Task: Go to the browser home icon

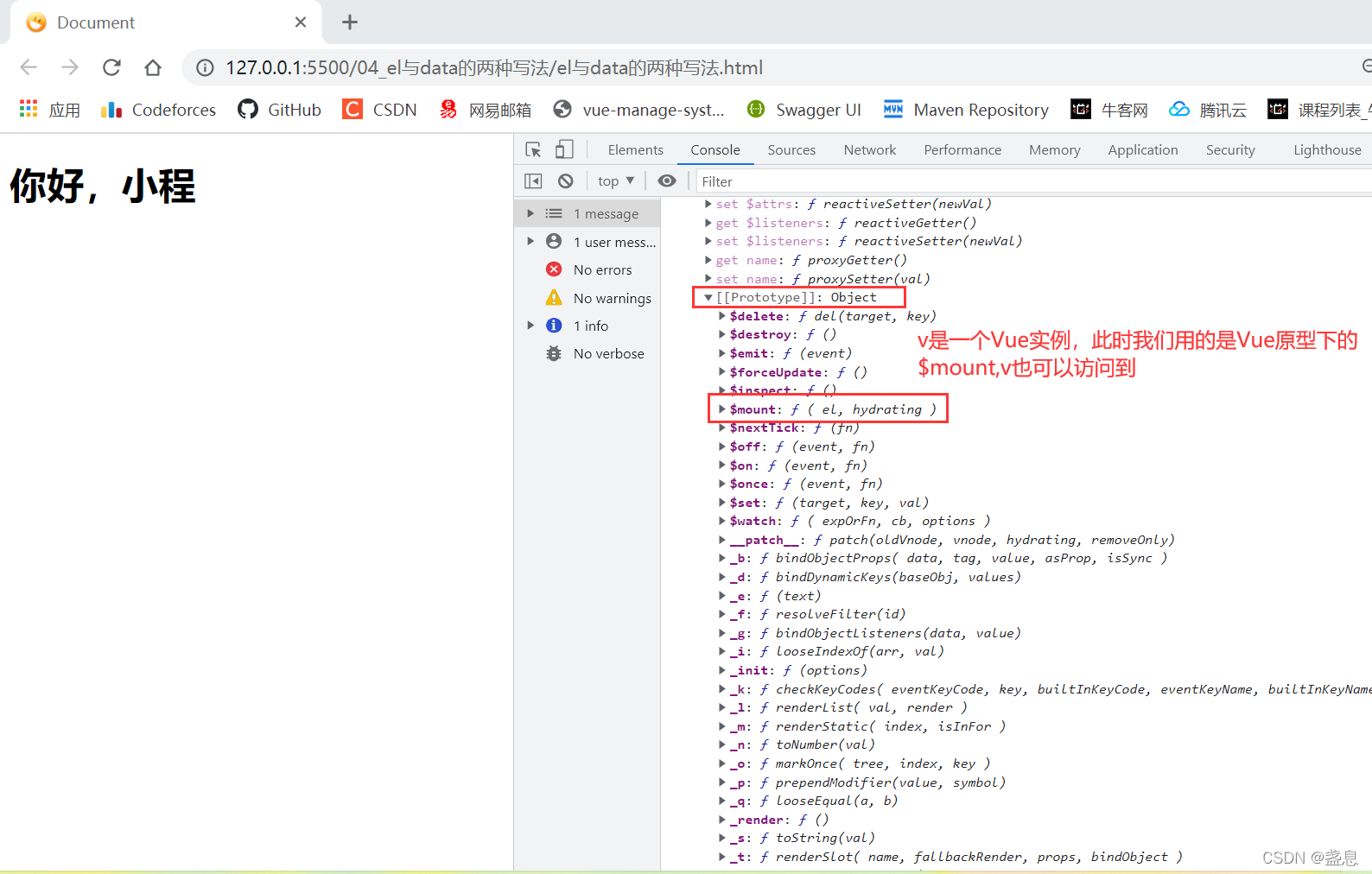Action: 153,67
